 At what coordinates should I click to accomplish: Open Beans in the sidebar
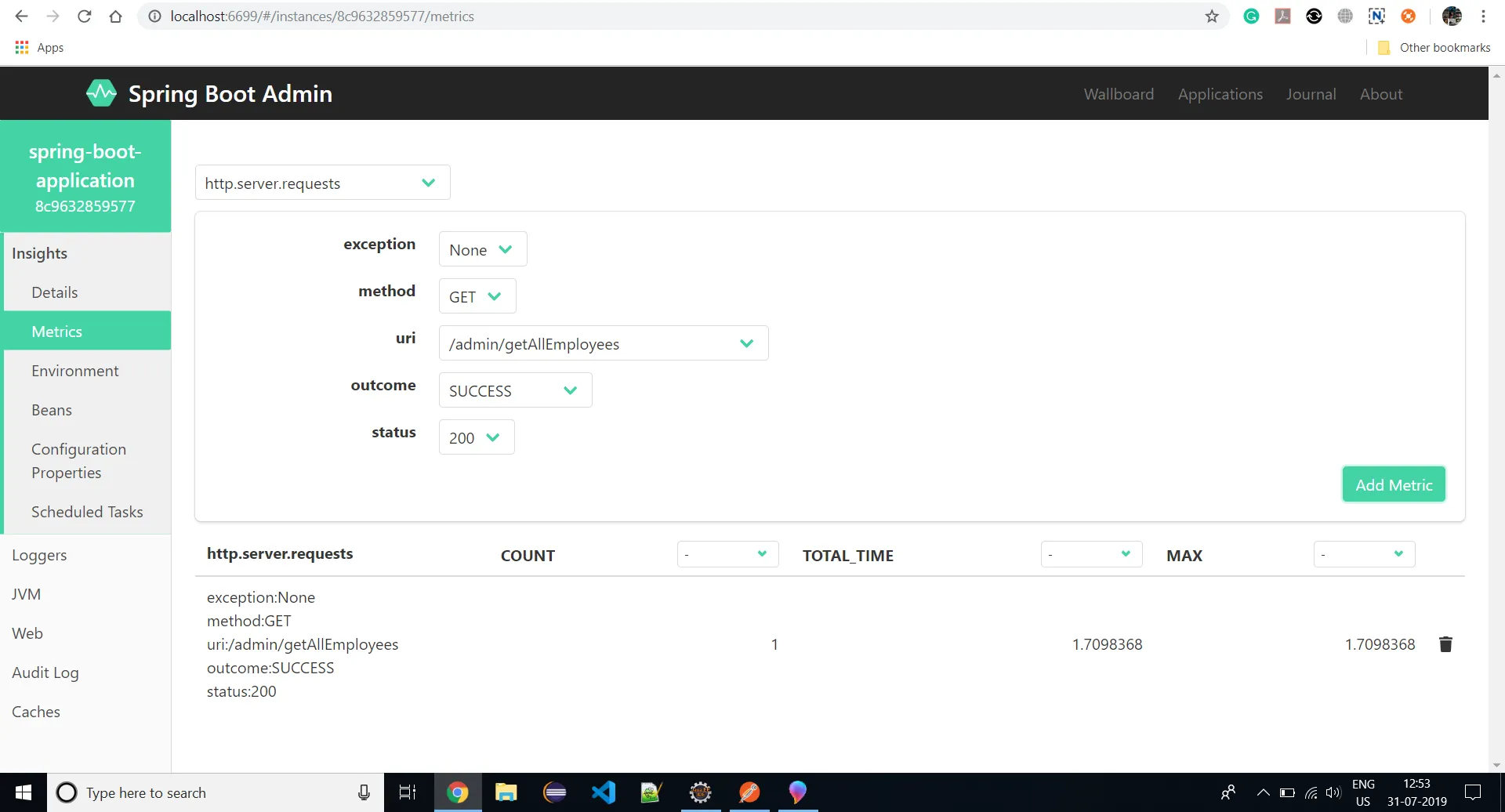coord(87,410)
